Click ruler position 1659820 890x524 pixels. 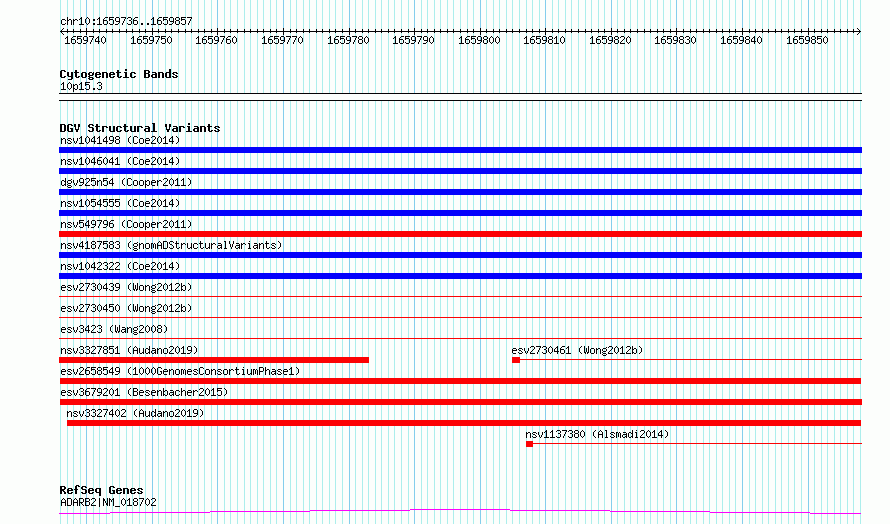[x=610, y=40]
